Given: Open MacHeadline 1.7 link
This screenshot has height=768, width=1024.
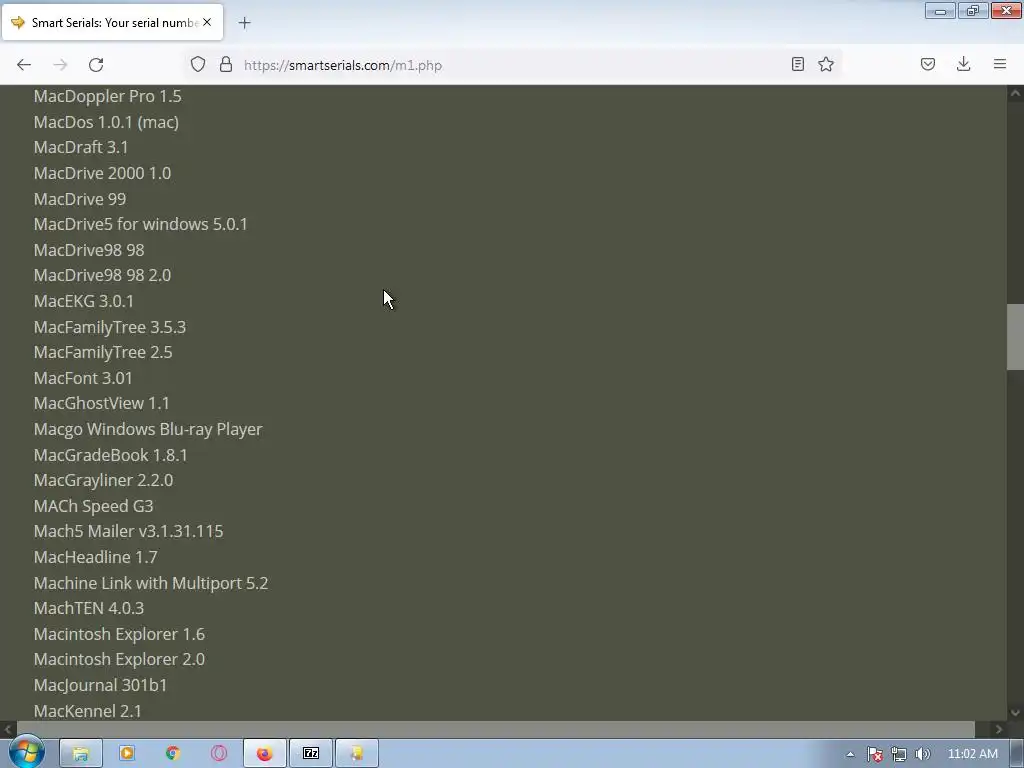Looking at the screenshot, I should coord(95,557).
